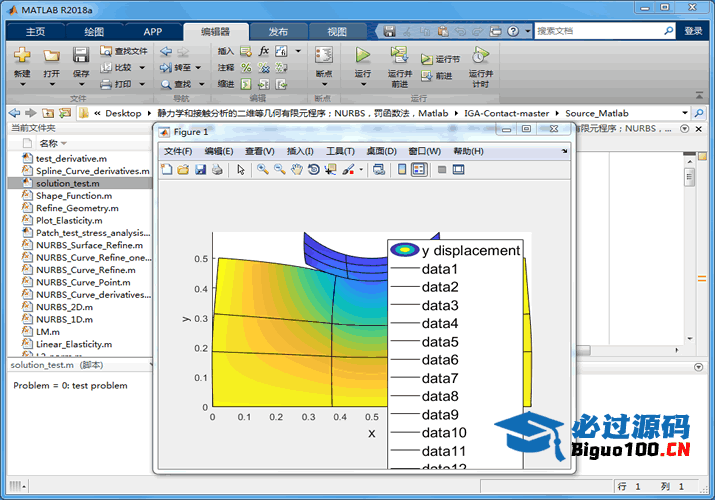Switch to the APP tab
The height and width of the screenshot is (500, 715).
153,31
